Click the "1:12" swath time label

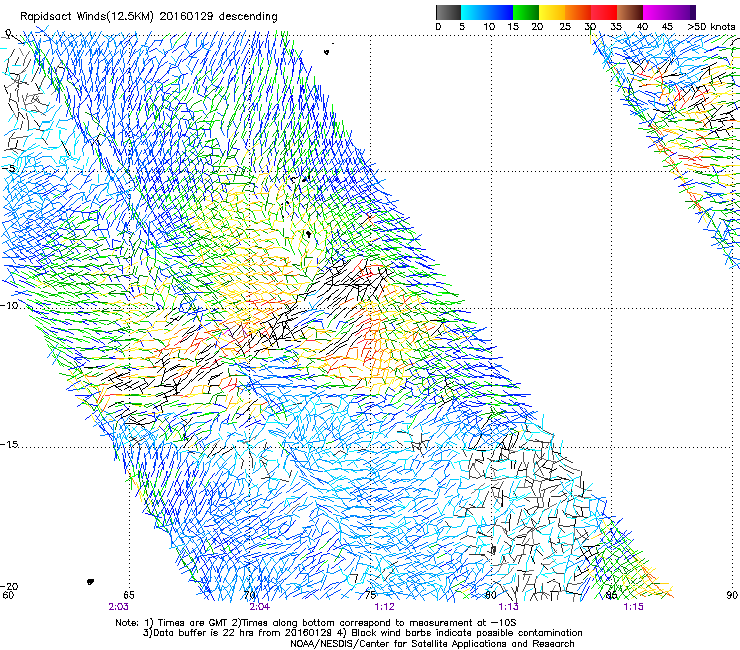[x=384, y=607]
